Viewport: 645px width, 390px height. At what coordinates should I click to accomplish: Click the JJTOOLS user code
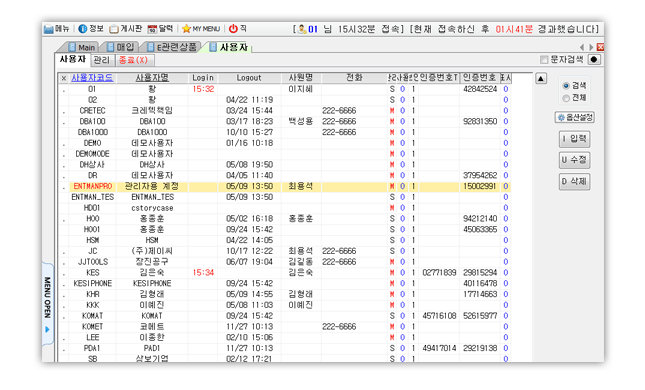click(92, 262)
